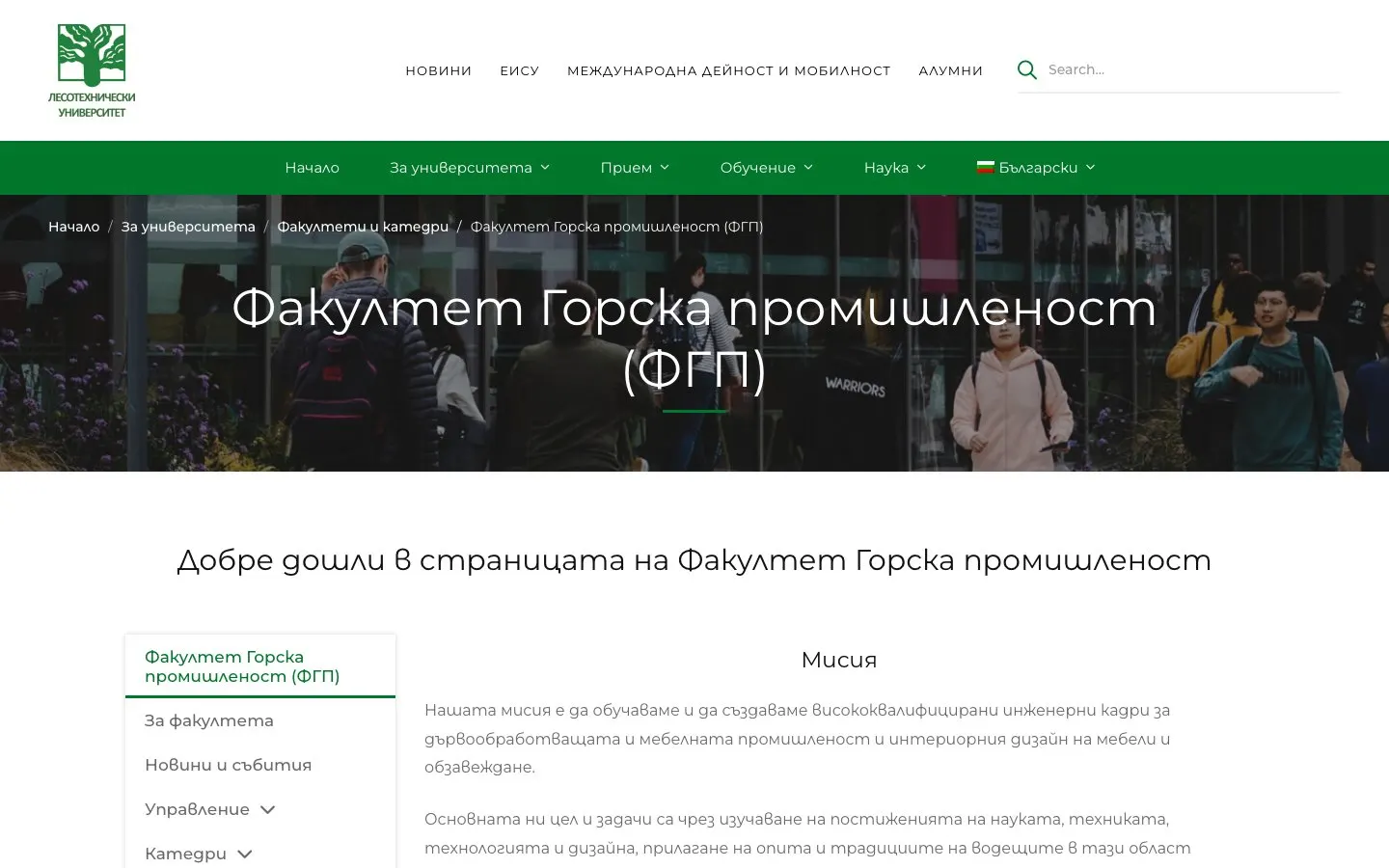Expand the За университета menu

pos(470,168)
